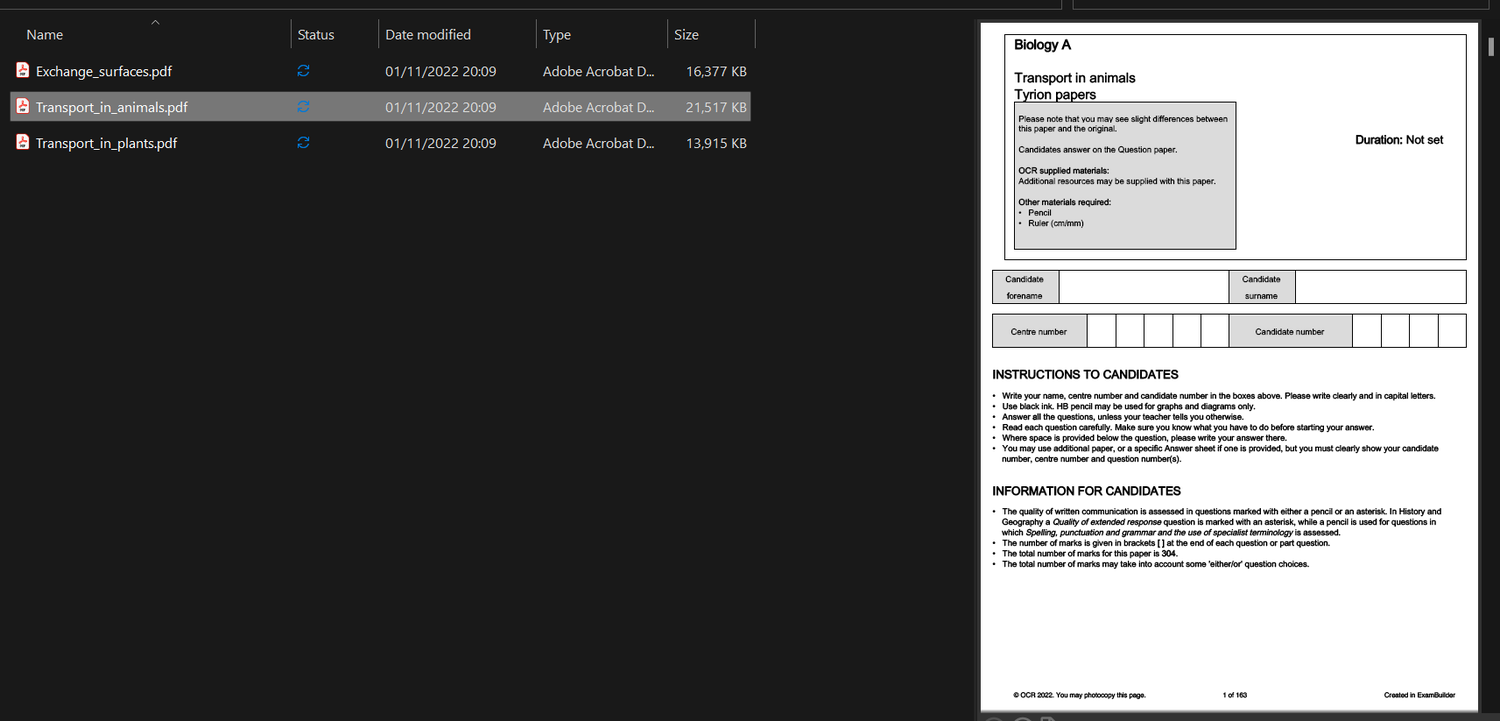Sort files by the Date modified column header

click(x=427, y=34)
